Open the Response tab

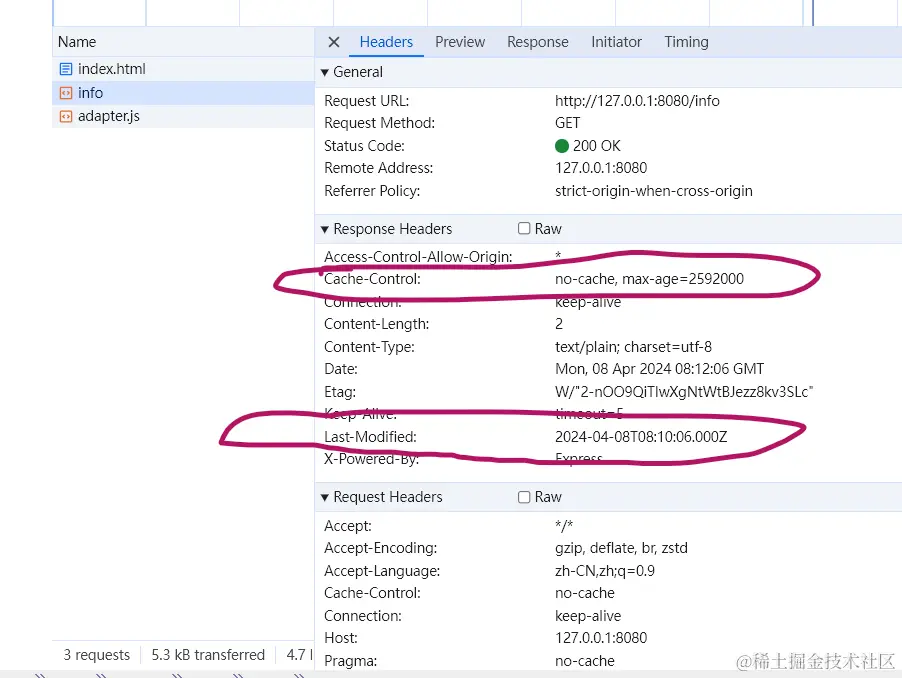tap(537, 42)
